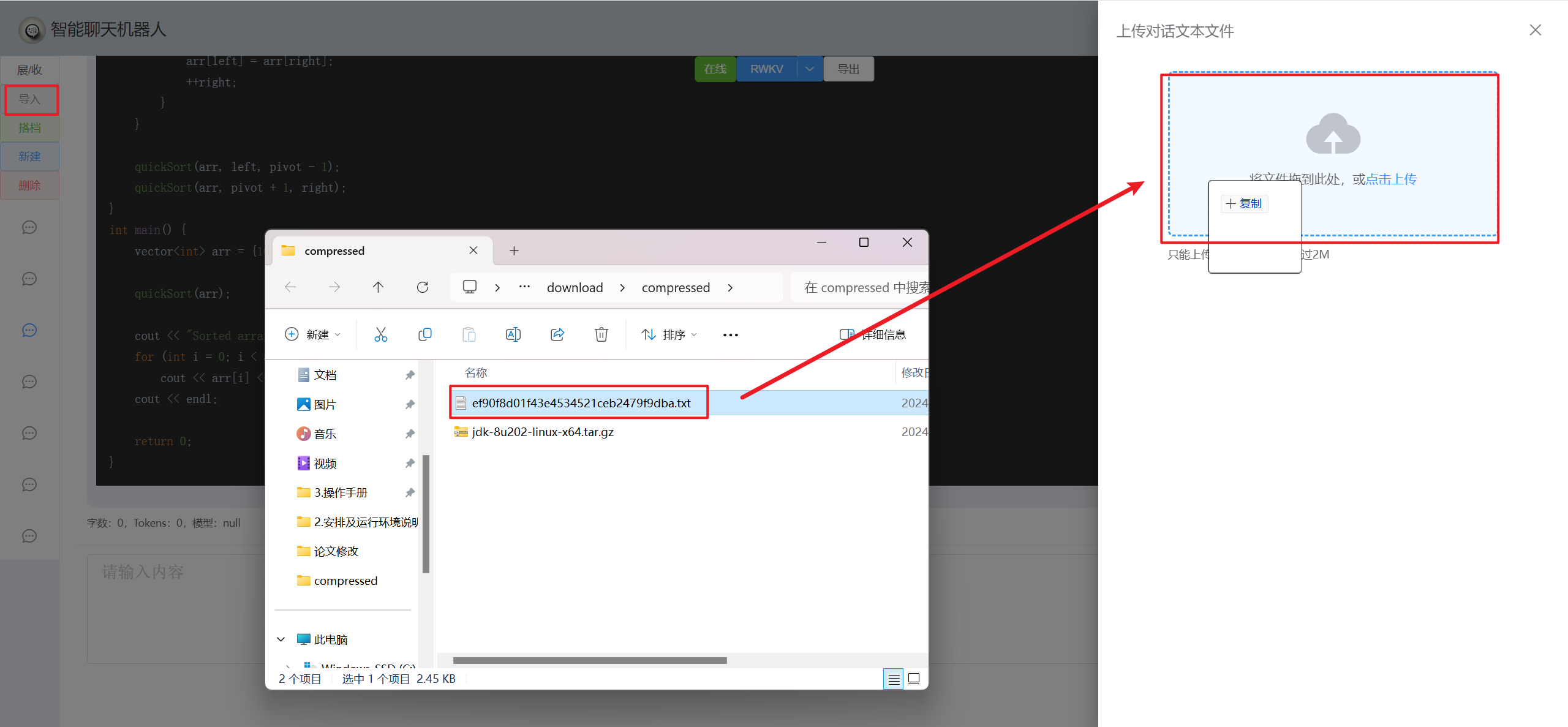Go back in Explorer navigation

click(x=290, y=287)
